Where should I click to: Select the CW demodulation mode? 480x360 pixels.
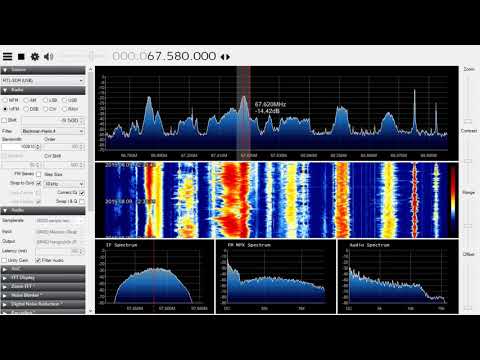(50, 109)
